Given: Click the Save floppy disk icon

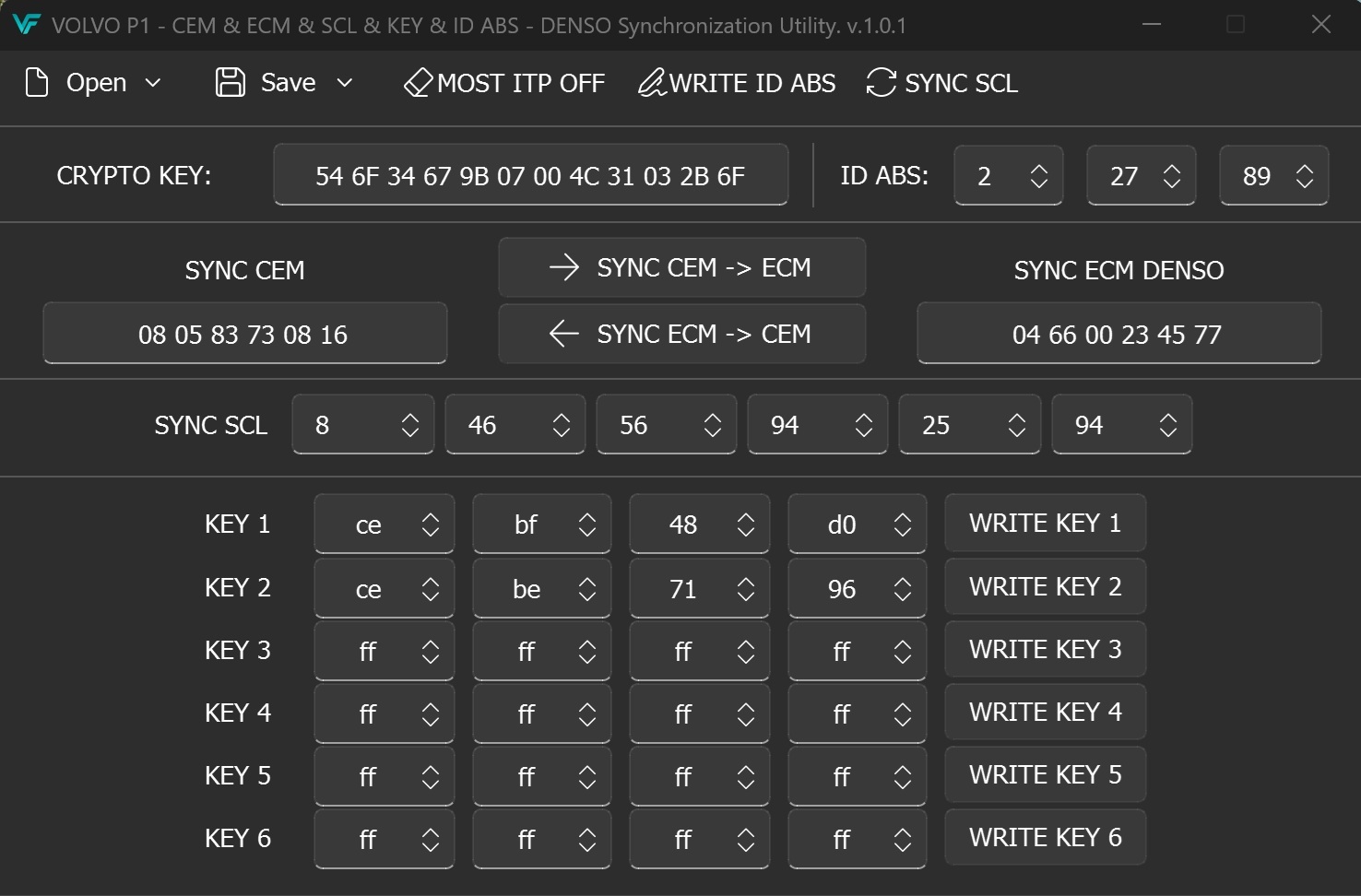Looking at the screenshot, I should 231,83.
